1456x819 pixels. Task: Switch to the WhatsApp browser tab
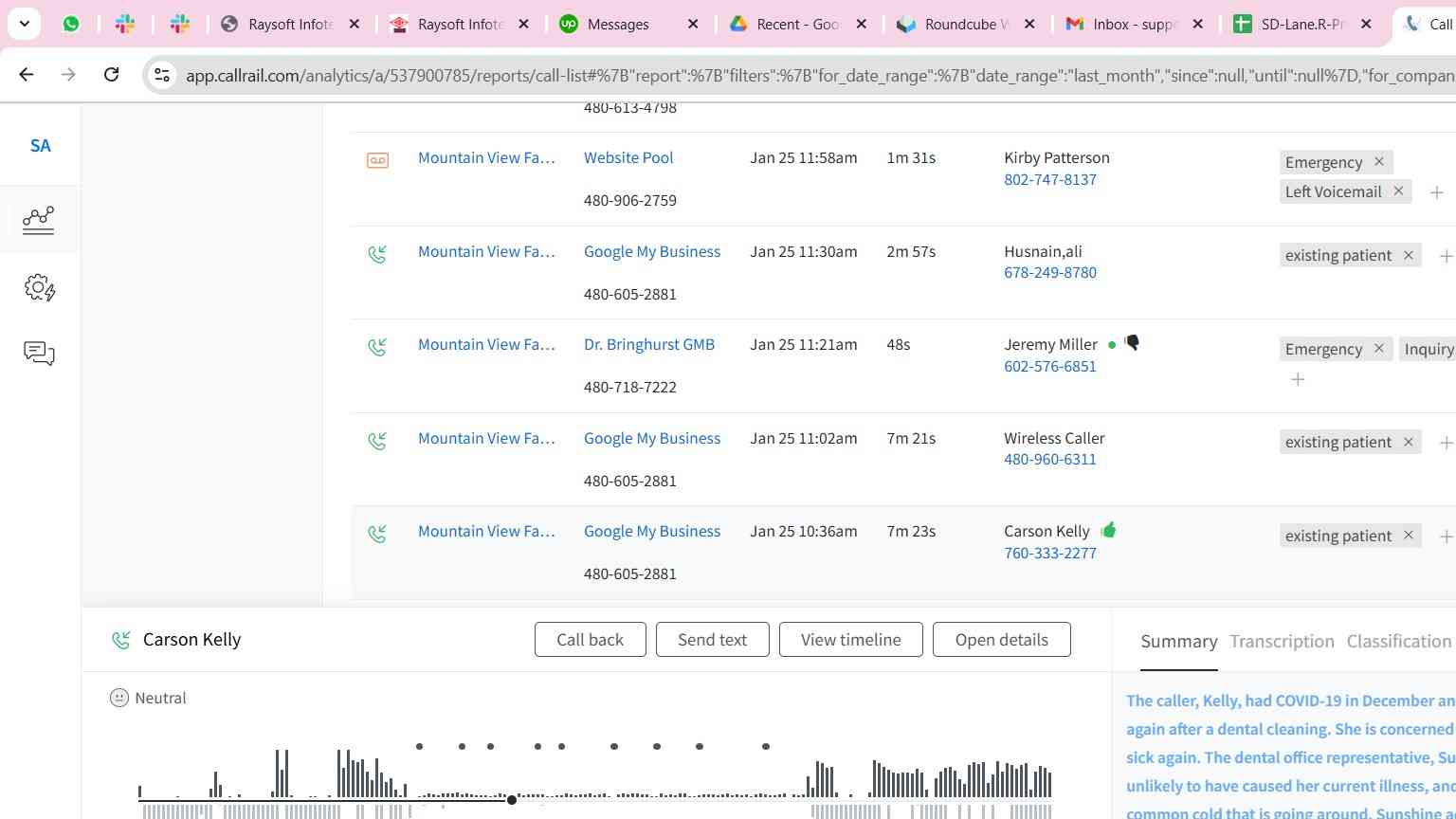(x=71, y=24)
